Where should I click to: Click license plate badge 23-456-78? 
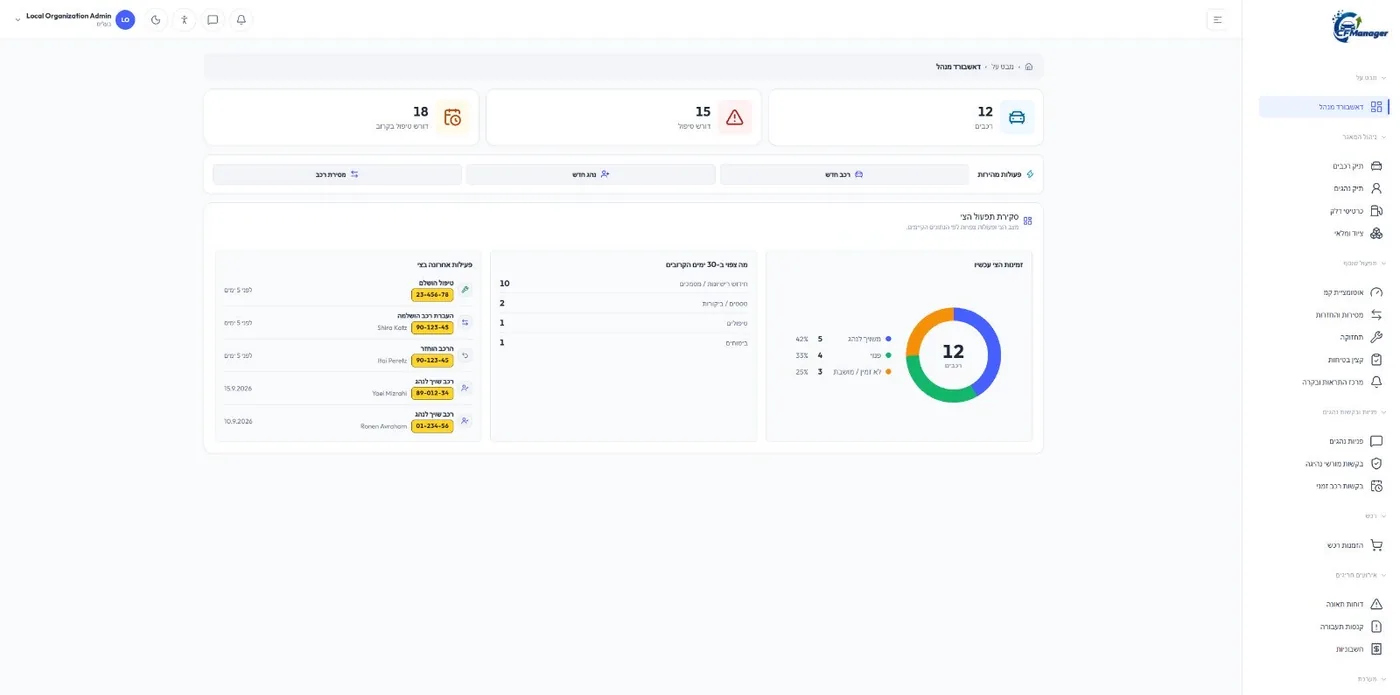[432, 295]
